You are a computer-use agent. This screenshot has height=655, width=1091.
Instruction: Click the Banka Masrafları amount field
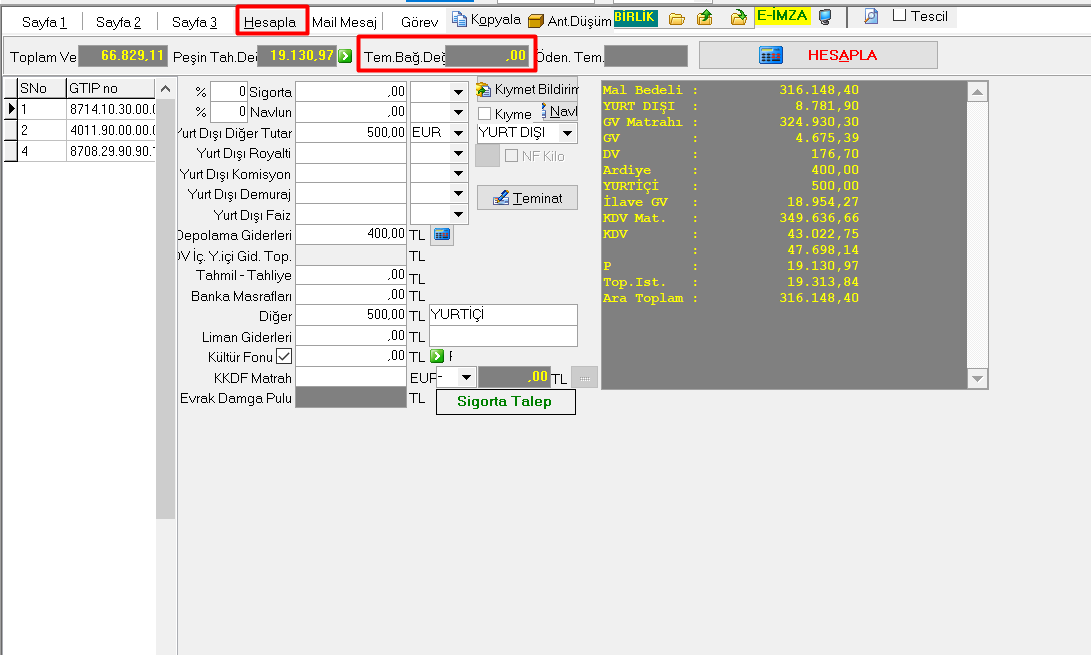pyautogui.click(x=351, y=295)
